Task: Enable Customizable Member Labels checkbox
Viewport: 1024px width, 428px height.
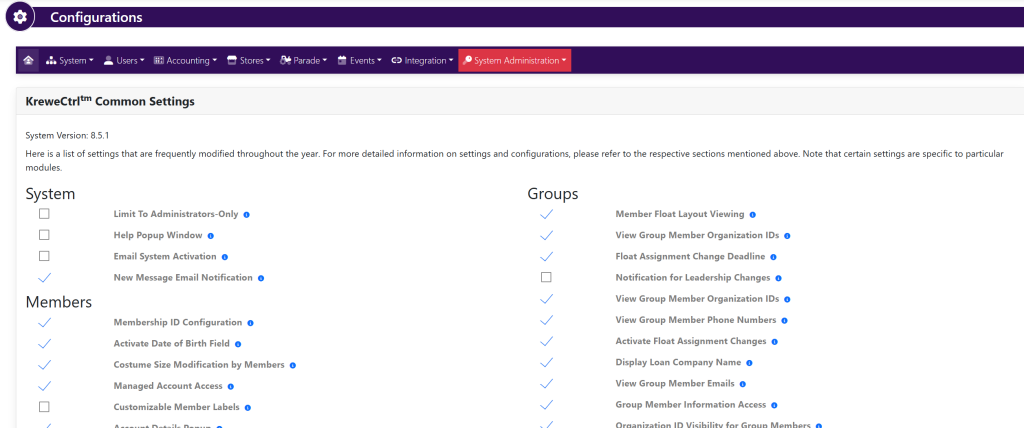Action: coord(44,407)
